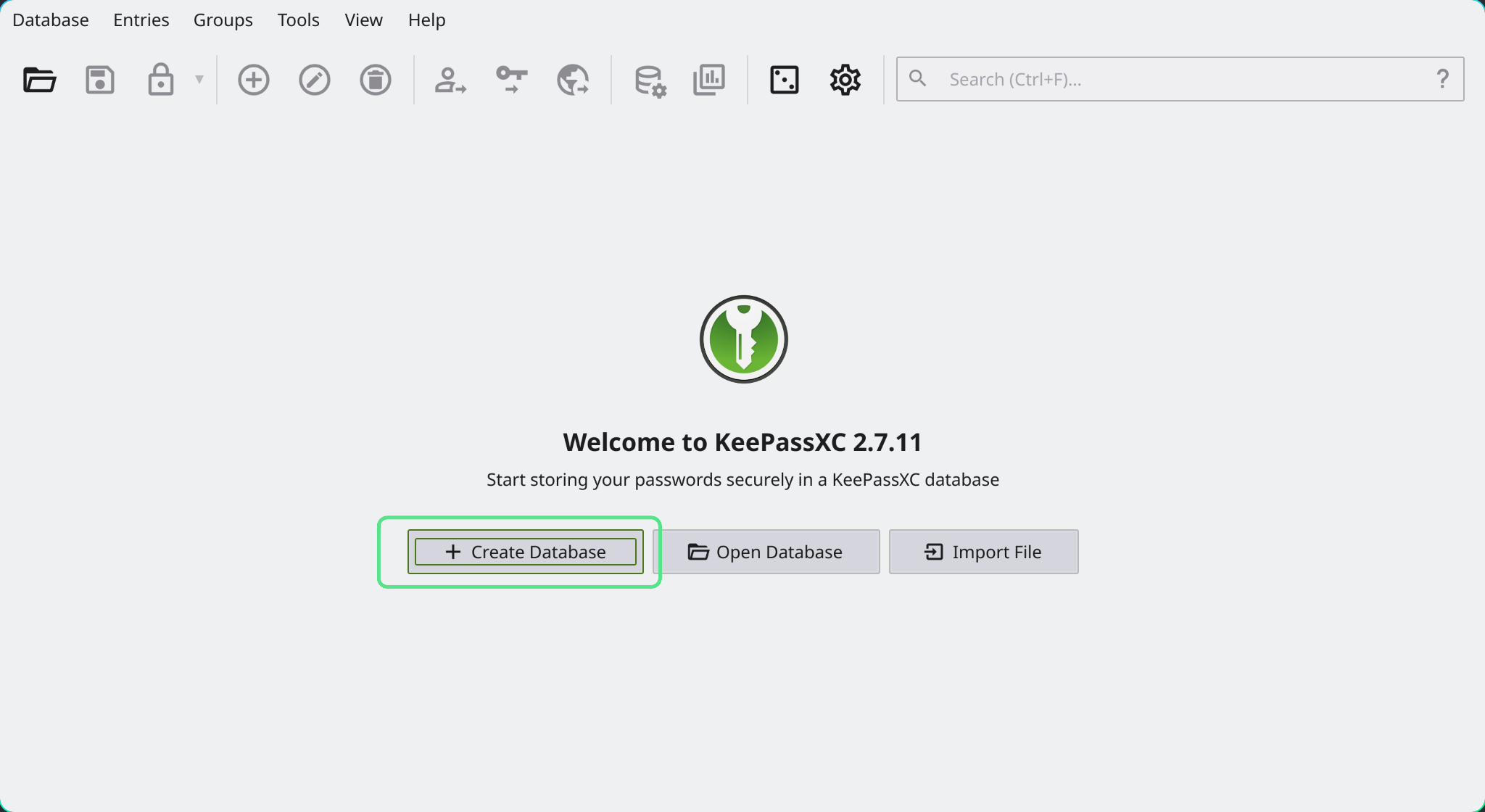The height and width of the screenshot is (812, 1485).
Task: Add a new entry with the plus icon
Action: tap(253, 80)
